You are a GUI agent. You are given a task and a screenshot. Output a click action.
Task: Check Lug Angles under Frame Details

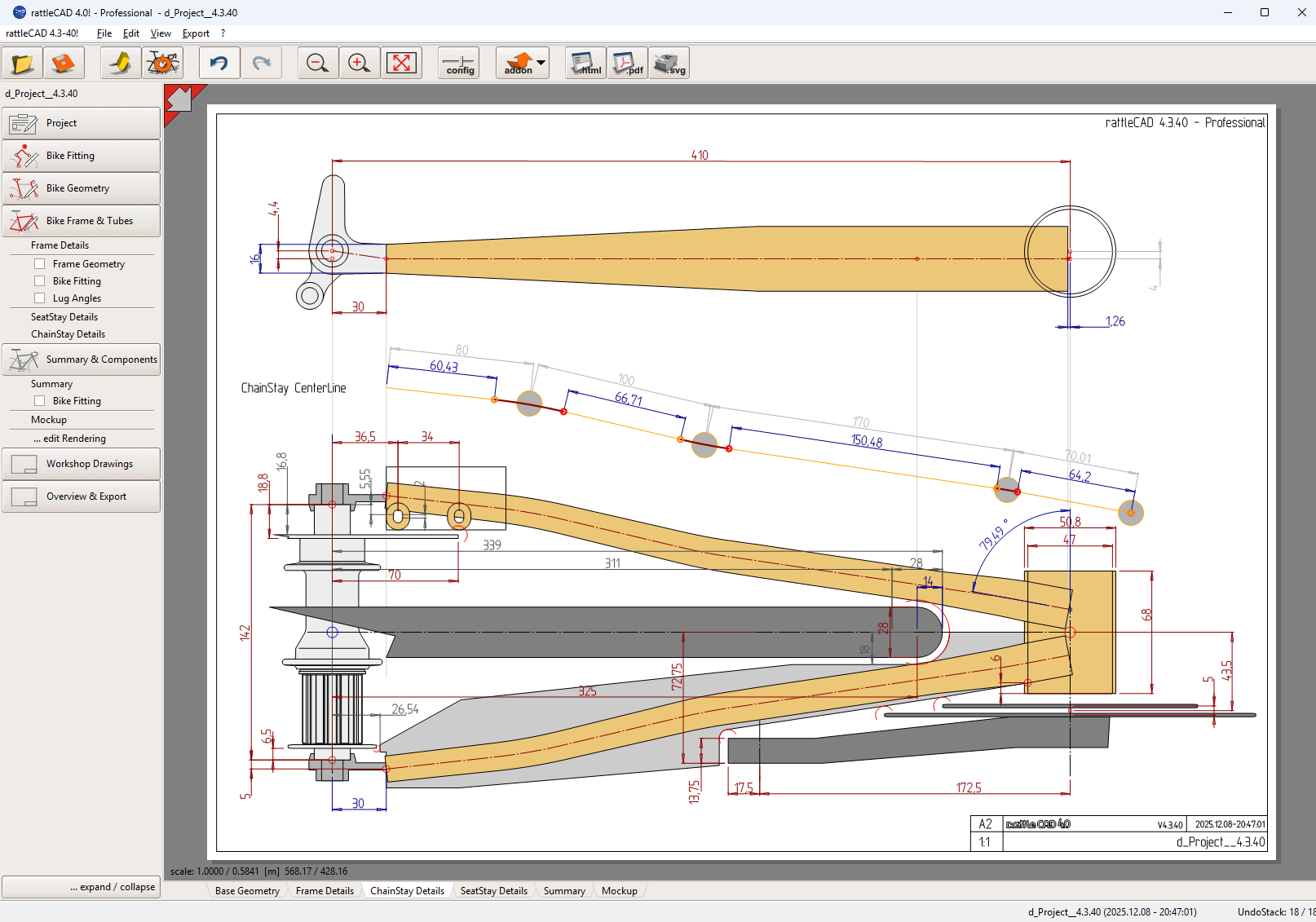39,298
